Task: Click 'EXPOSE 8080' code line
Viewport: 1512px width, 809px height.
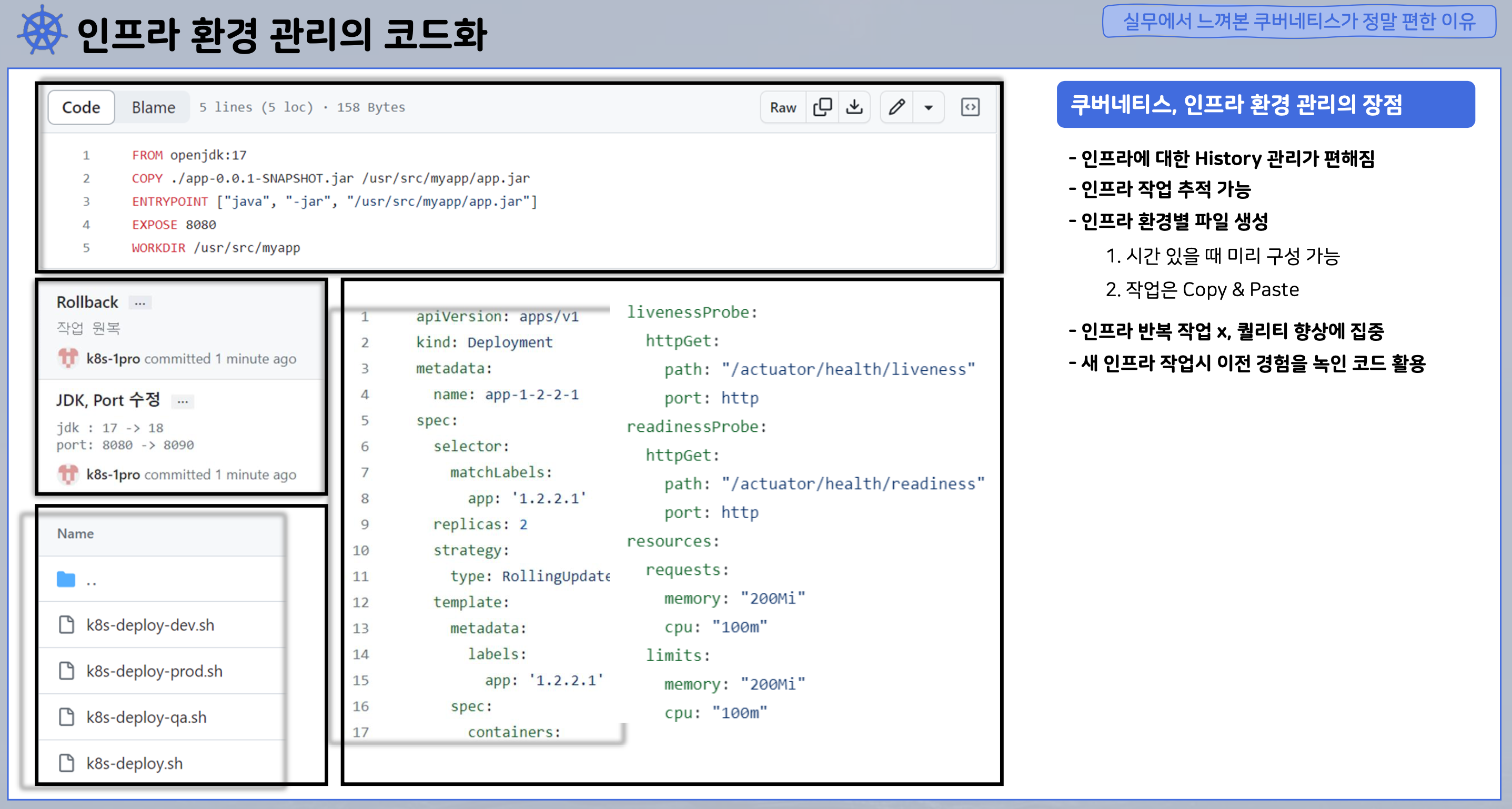Action: pos(174,225)
